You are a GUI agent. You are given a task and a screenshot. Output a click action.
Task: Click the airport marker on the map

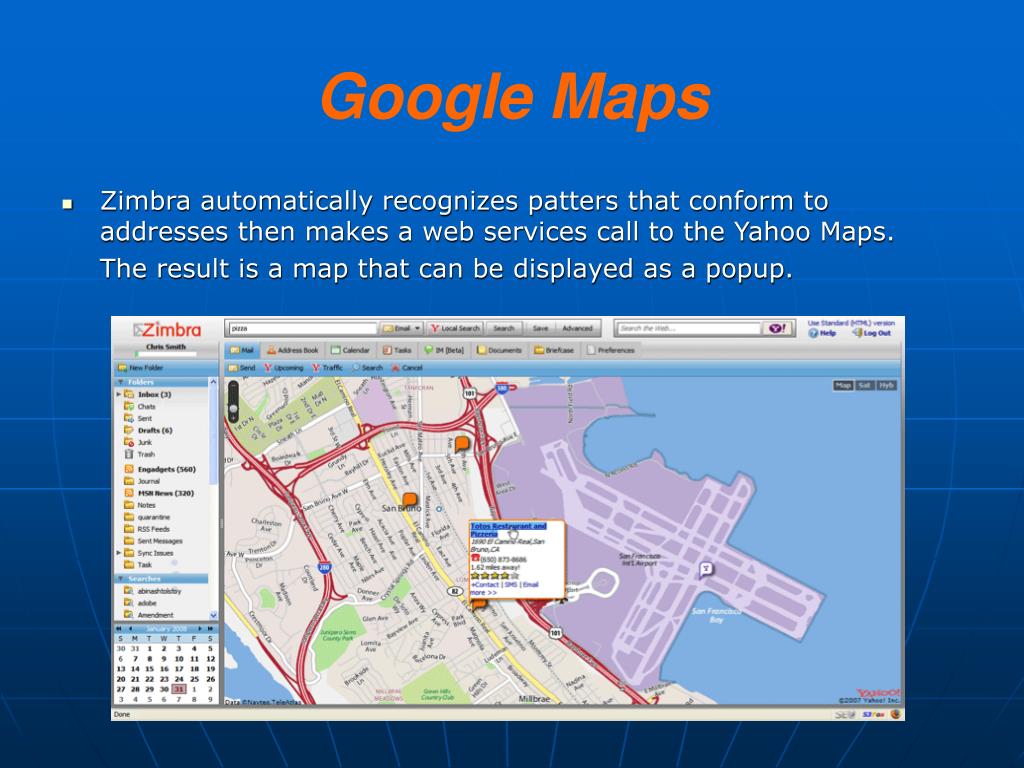[x=705, y=569]
